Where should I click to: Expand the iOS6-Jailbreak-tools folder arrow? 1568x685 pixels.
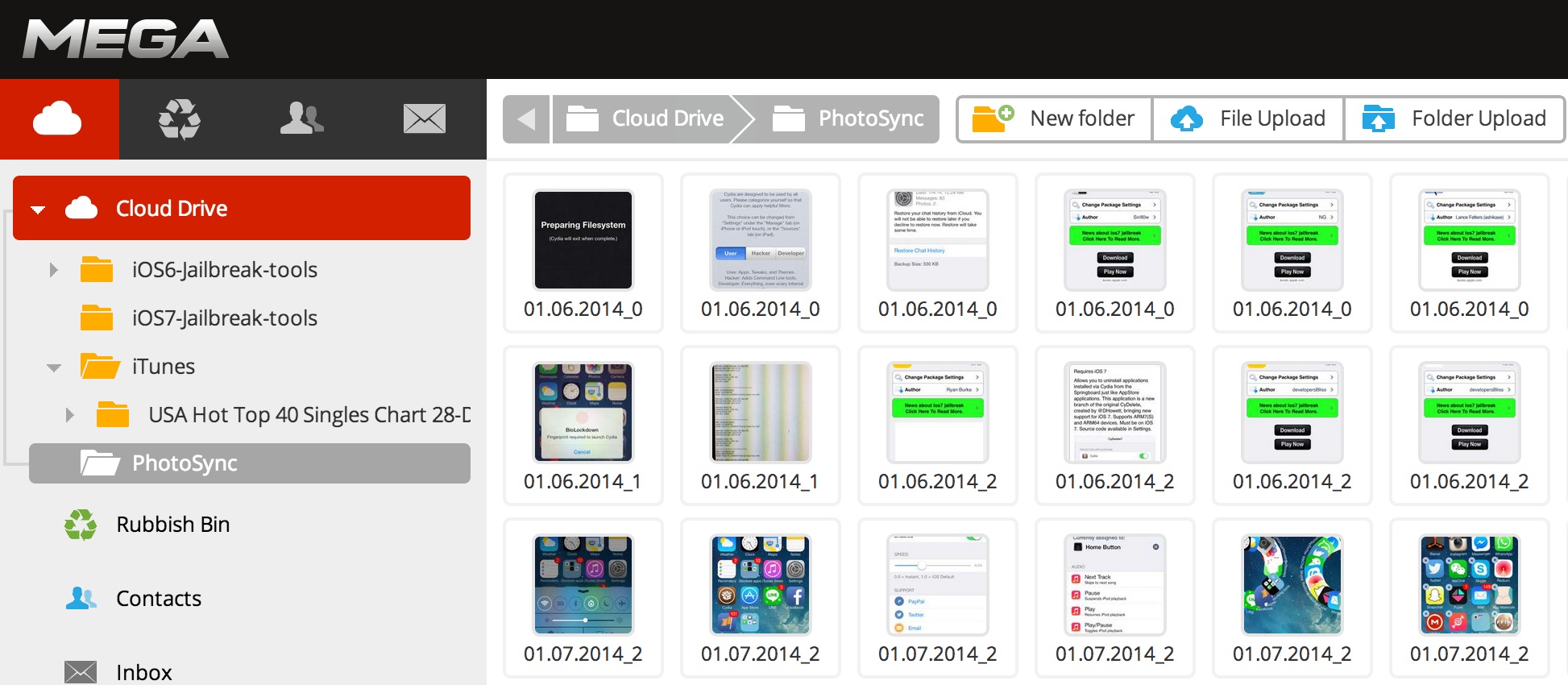coord(54,270)
